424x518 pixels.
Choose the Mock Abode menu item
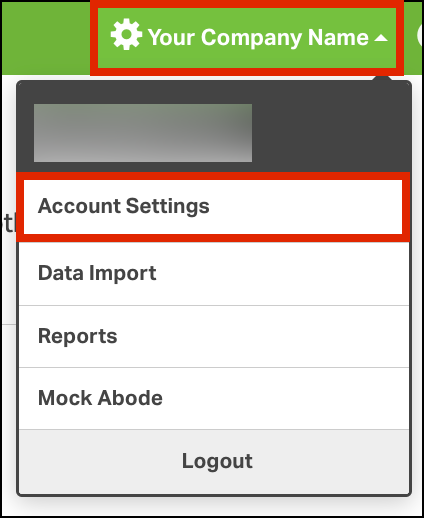pyautogui.click(x=213, y=398)
